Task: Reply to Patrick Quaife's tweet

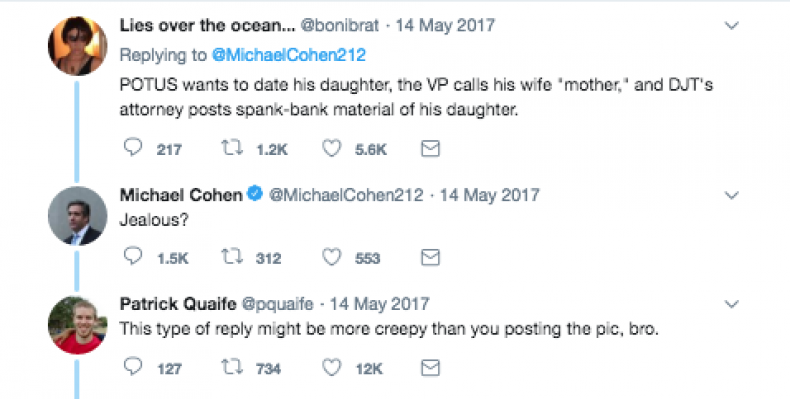Action: pyautogui.click(x=133, y=367)
